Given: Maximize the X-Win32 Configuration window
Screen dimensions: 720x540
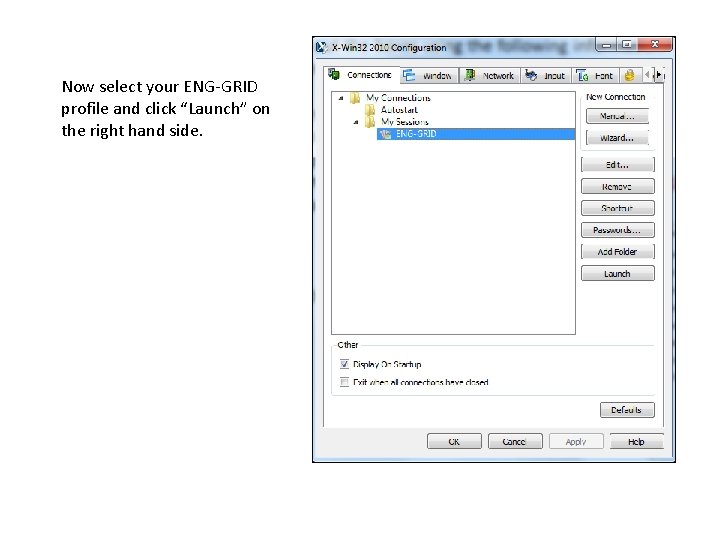Looking at the screenshot, I should [627, 45].
